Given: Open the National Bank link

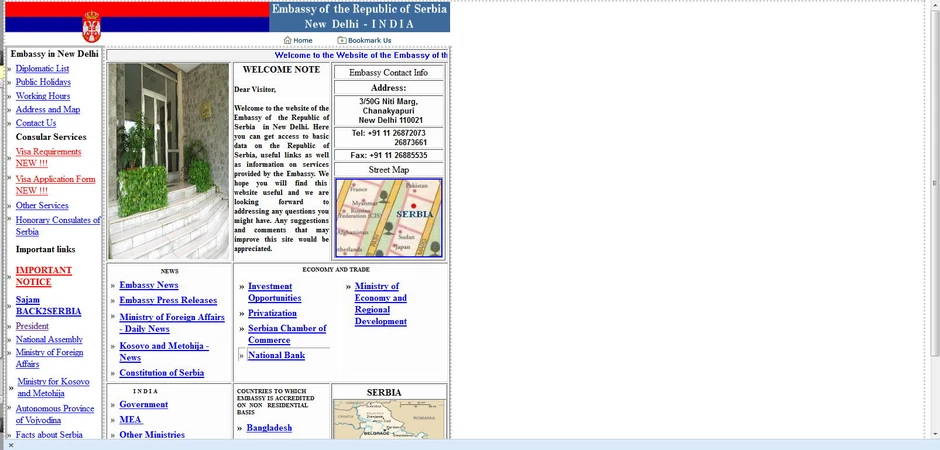Looking at the screenshot, I should pos(276,355).
